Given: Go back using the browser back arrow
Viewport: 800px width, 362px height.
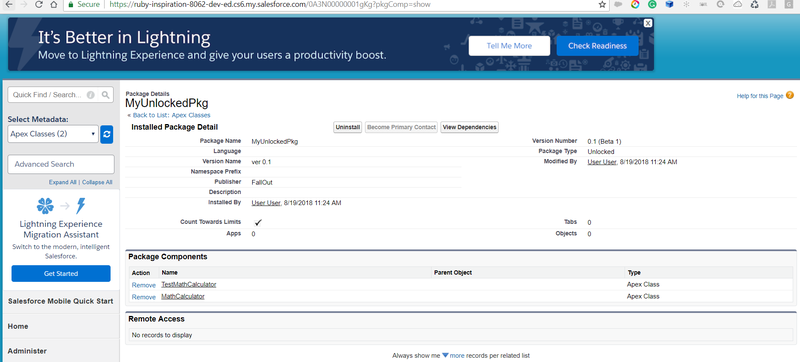Looking at the screenshot, I should click(8, 4).
